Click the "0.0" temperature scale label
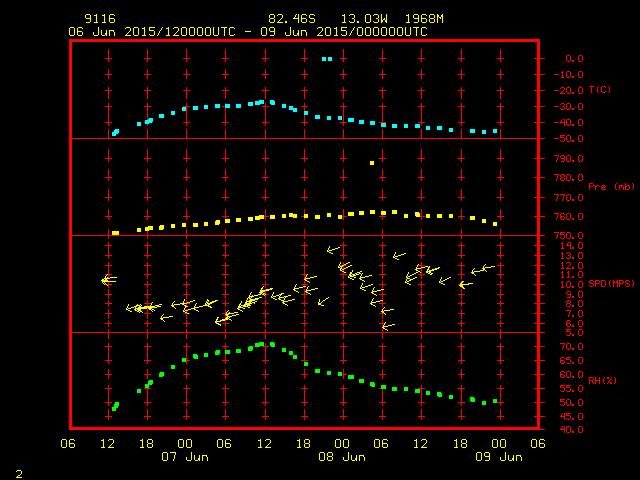This screenshot has height=480, width=640. pos(574,59)
